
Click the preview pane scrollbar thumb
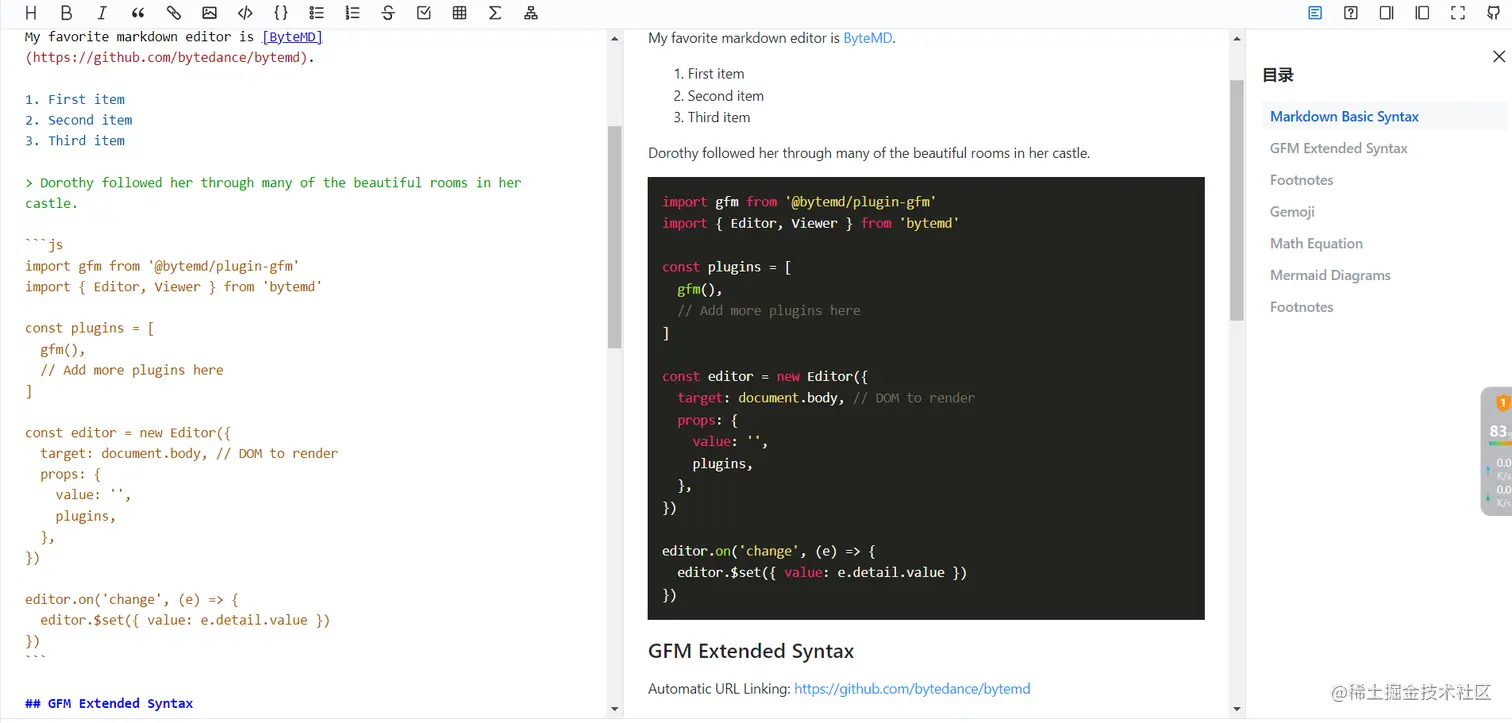pos(1237,200)
